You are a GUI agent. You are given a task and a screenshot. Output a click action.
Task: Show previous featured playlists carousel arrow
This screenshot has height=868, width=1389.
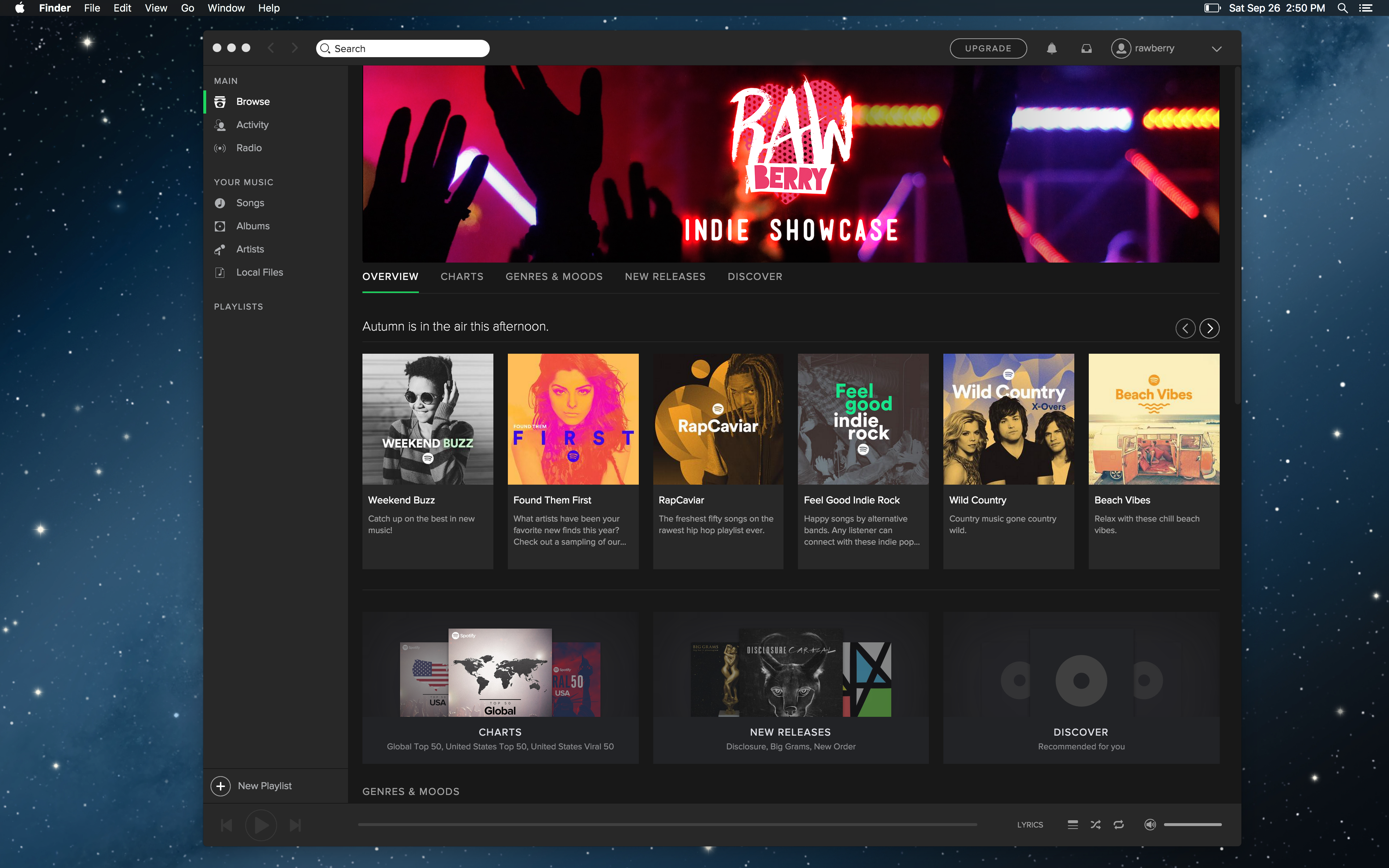click(x=1185, y=328)
